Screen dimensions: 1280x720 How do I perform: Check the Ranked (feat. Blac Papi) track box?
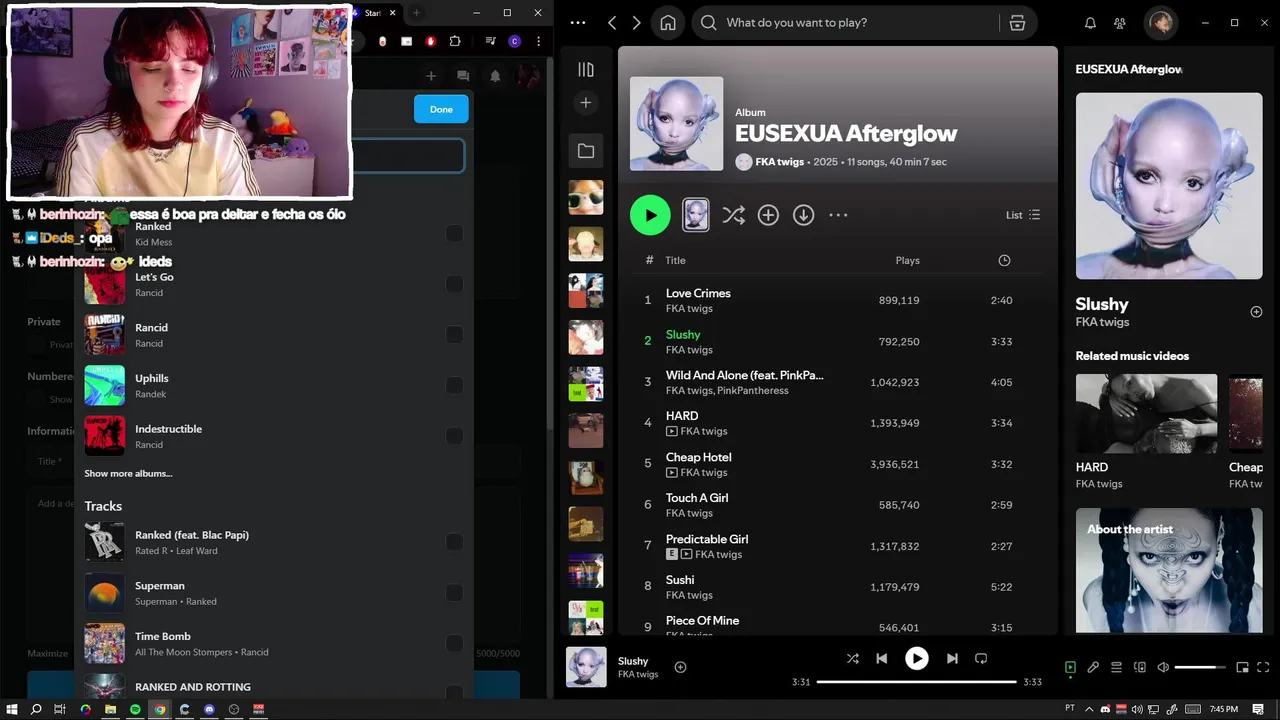coord(454,542)
